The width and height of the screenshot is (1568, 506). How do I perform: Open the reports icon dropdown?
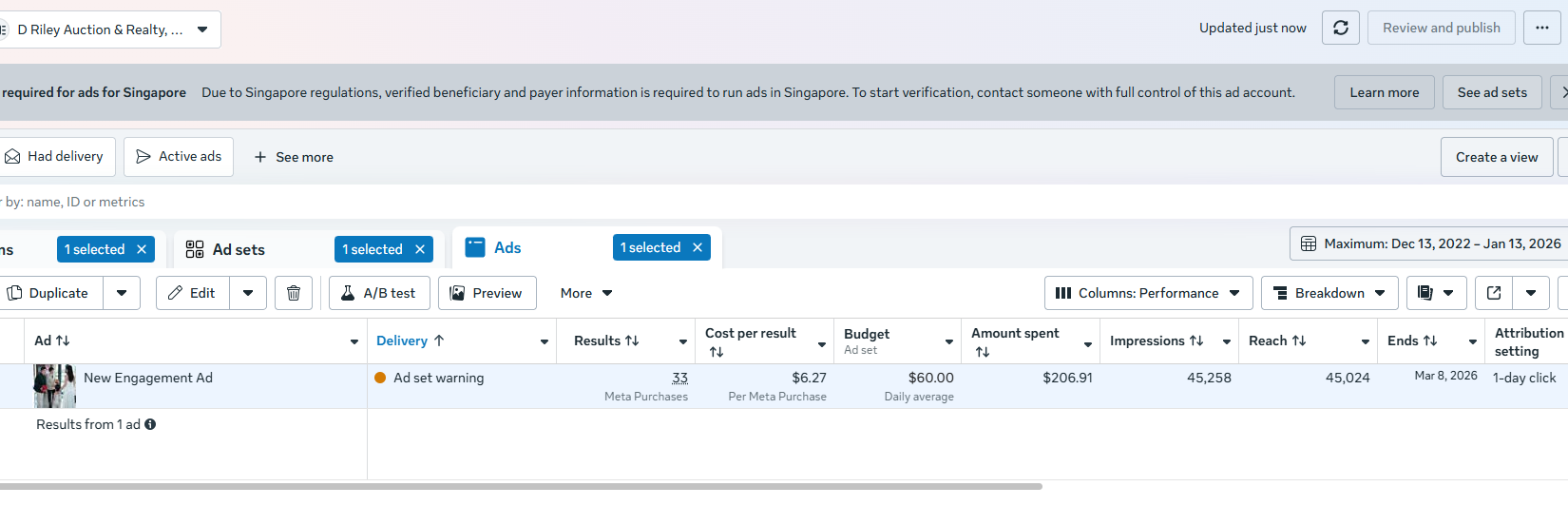[x=1436, y=293]
